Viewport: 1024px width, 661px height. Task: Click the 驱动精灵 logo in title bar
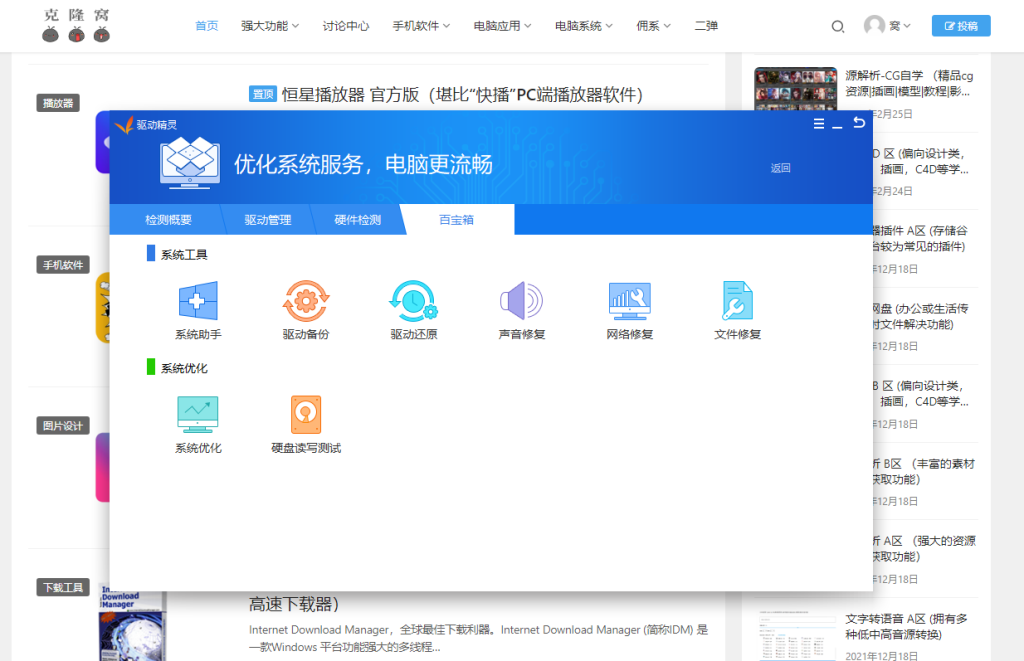pyautogui.click(x=146, y=124)
